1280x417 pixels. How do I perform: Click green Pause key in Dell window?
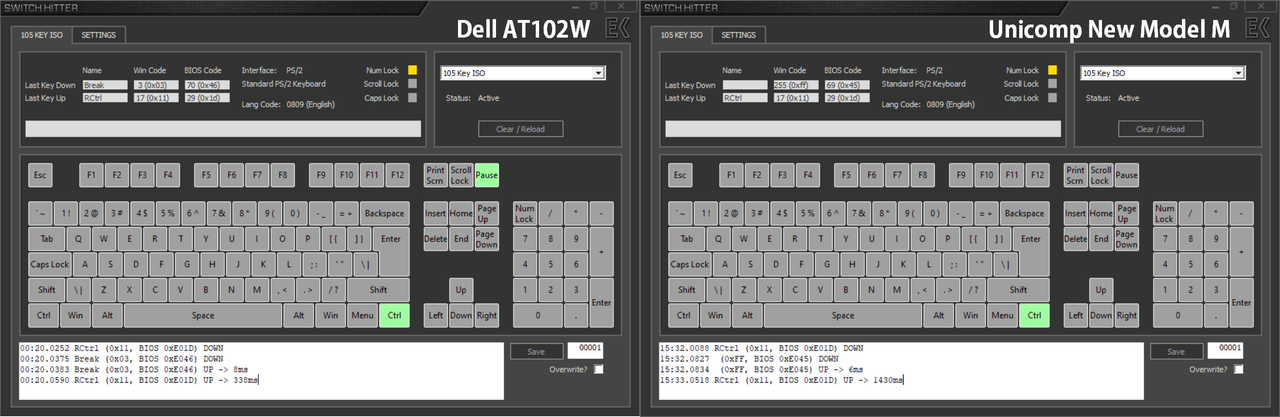click(x=487, y=175)
